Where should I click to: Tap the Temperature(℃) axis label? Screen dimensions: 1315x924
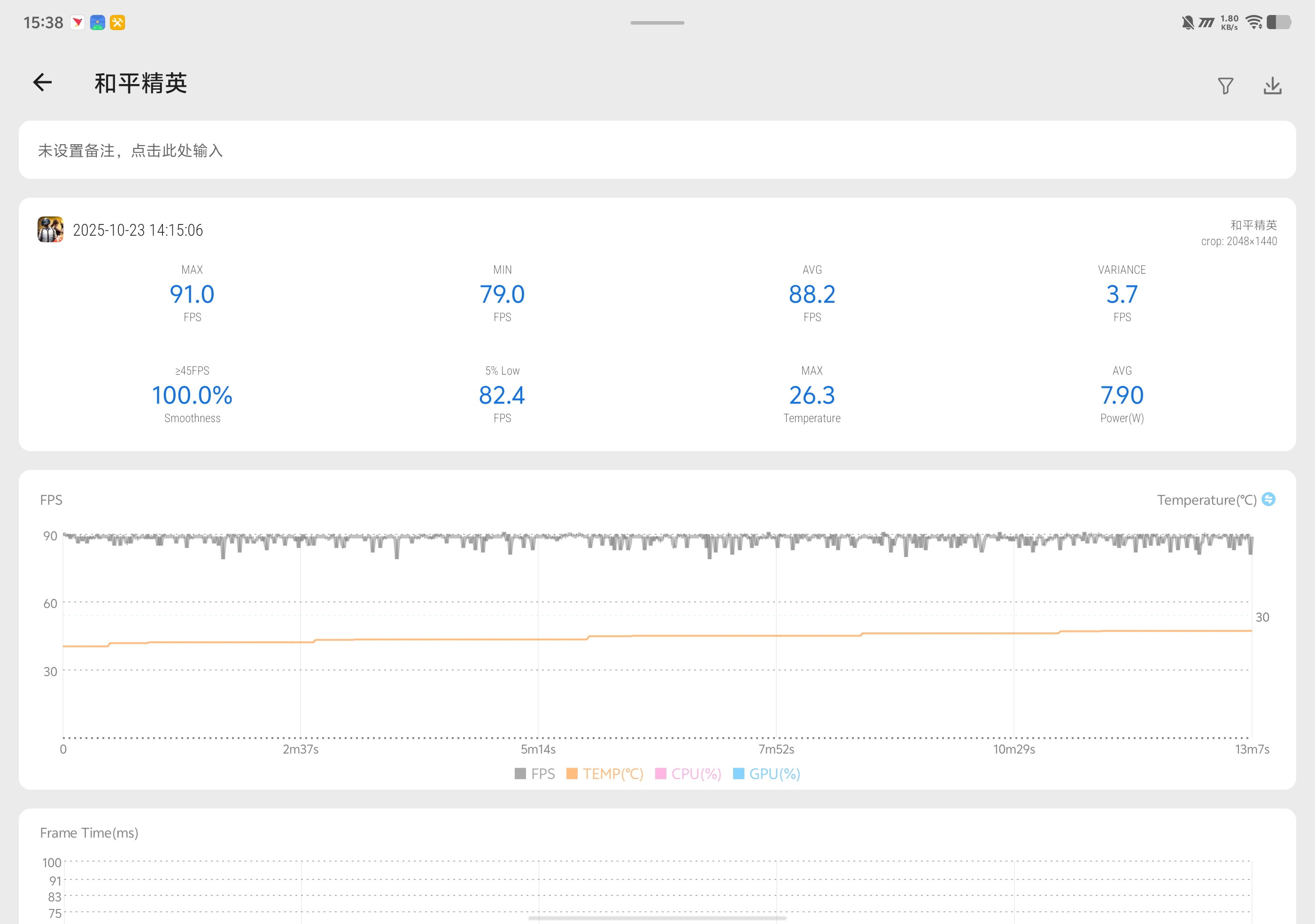tap(1206, 500)
